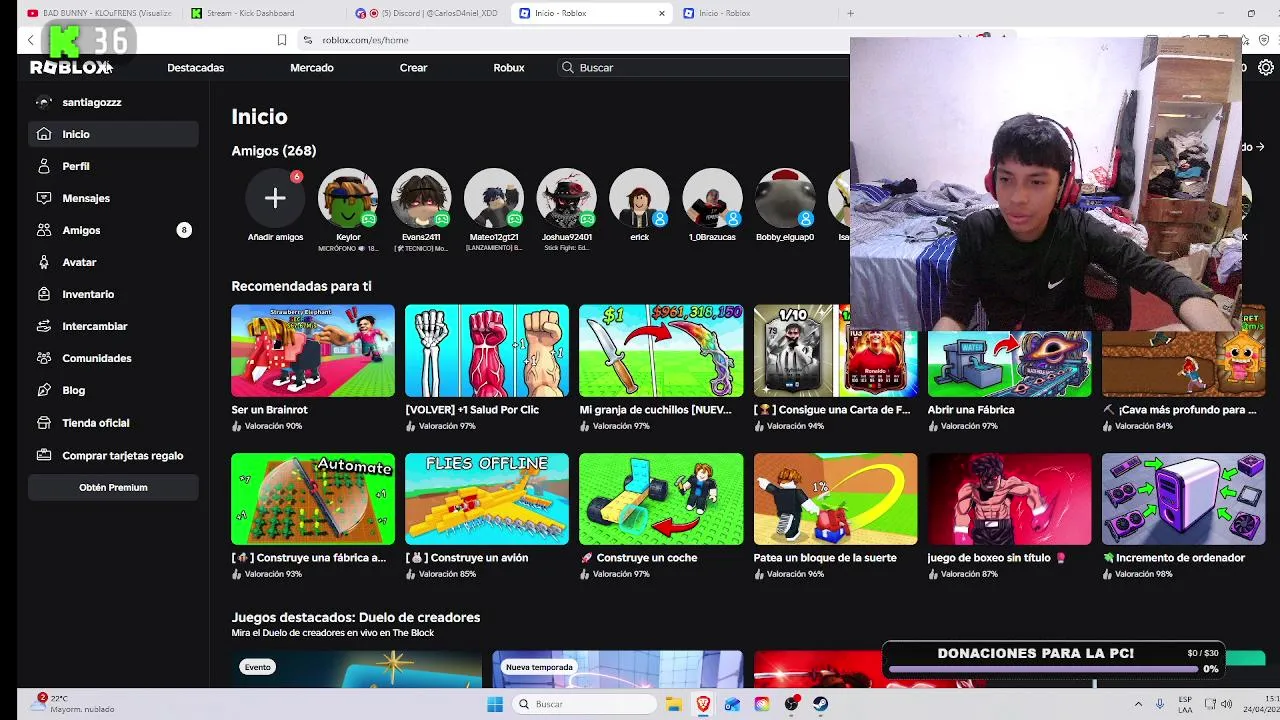Click the Evento featured game card

[357, 669]
